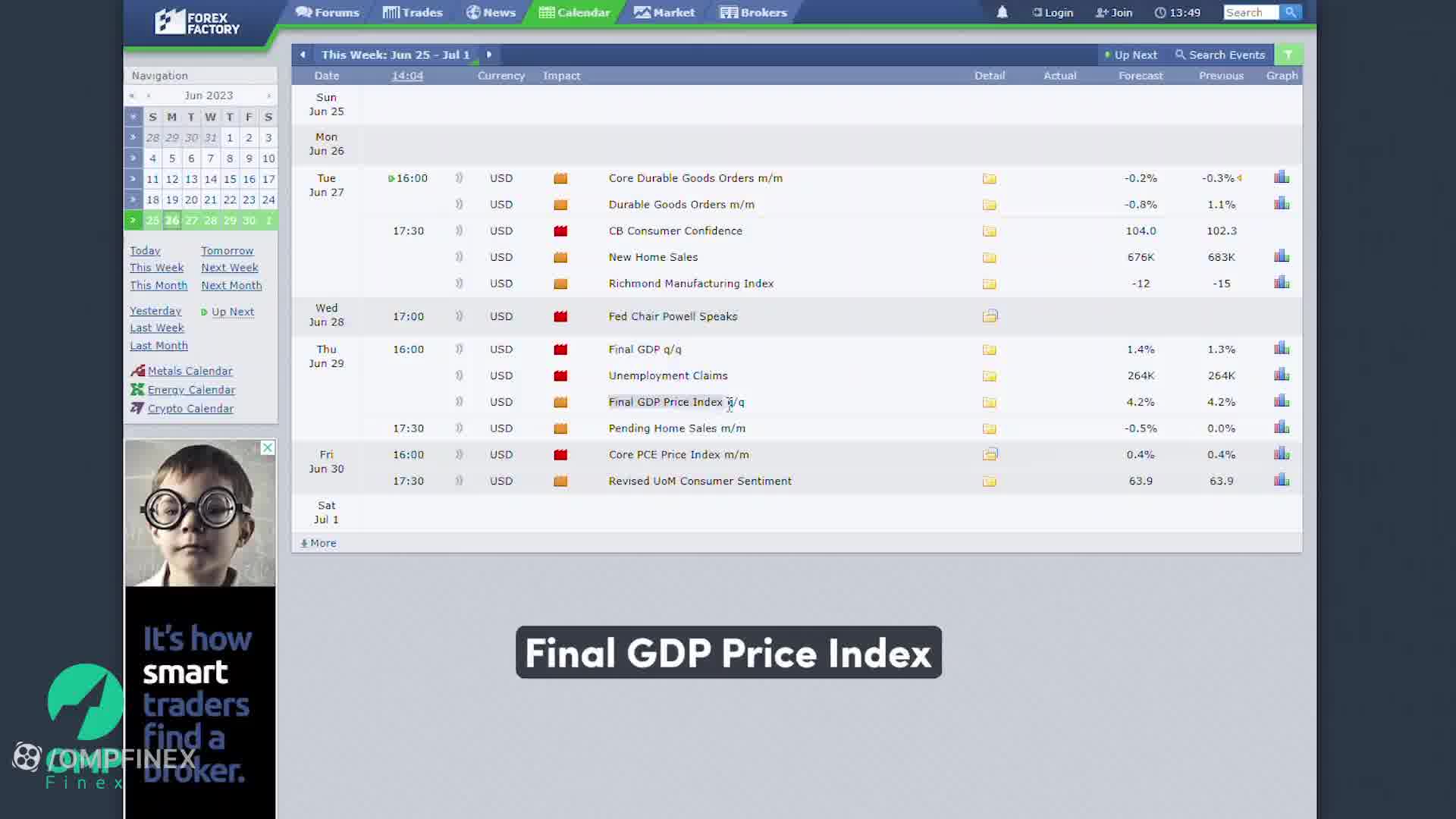Toggle sound alert for New Home Sales
Screen dimensions: 1456x819
pyautogui.click(x=459, y=257)
